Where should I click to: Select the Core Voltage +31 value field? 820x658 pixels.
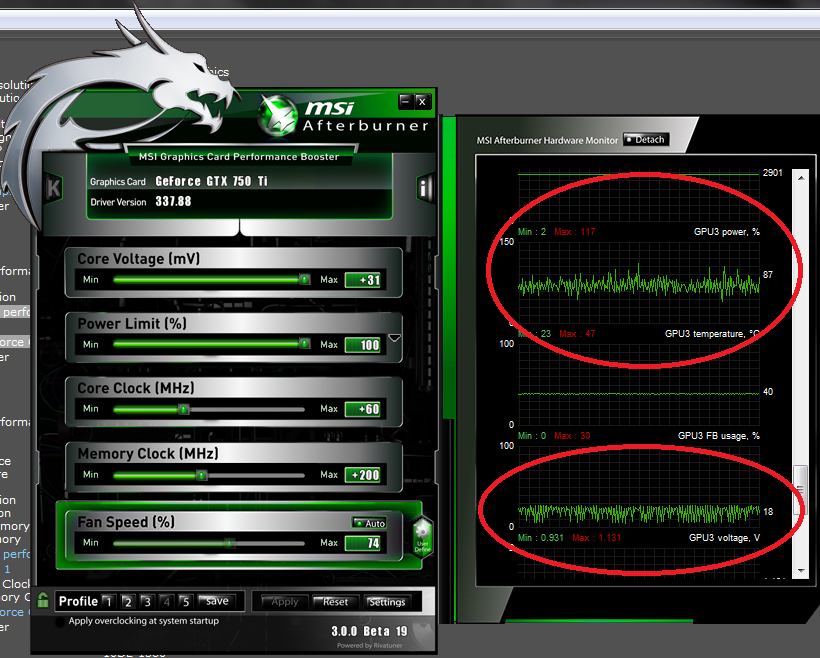click(x=365, y=280)
